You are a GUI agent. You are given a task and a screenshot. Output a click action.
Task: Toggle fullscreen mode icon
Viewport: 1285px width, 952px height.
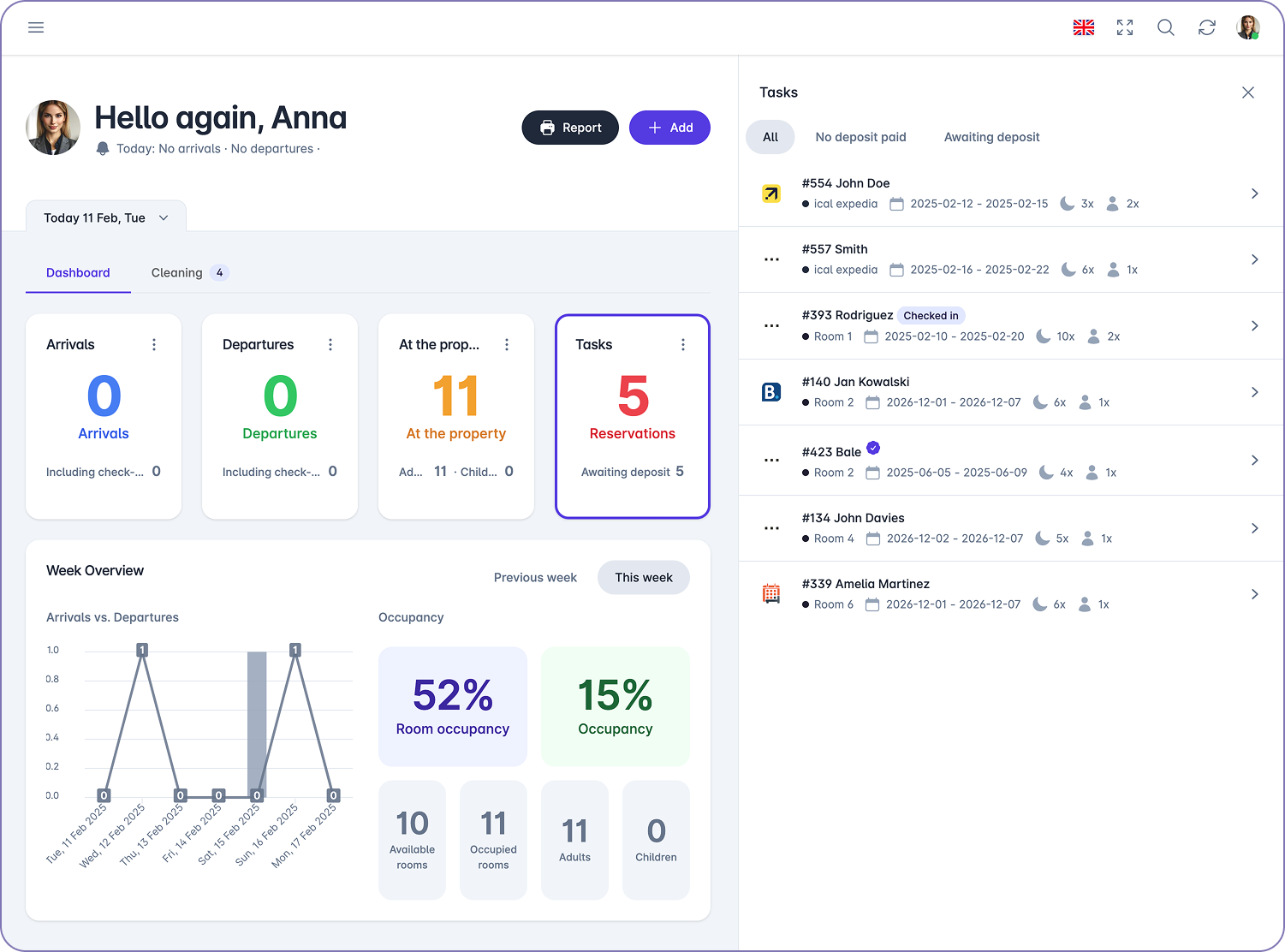coord(1125,27)
